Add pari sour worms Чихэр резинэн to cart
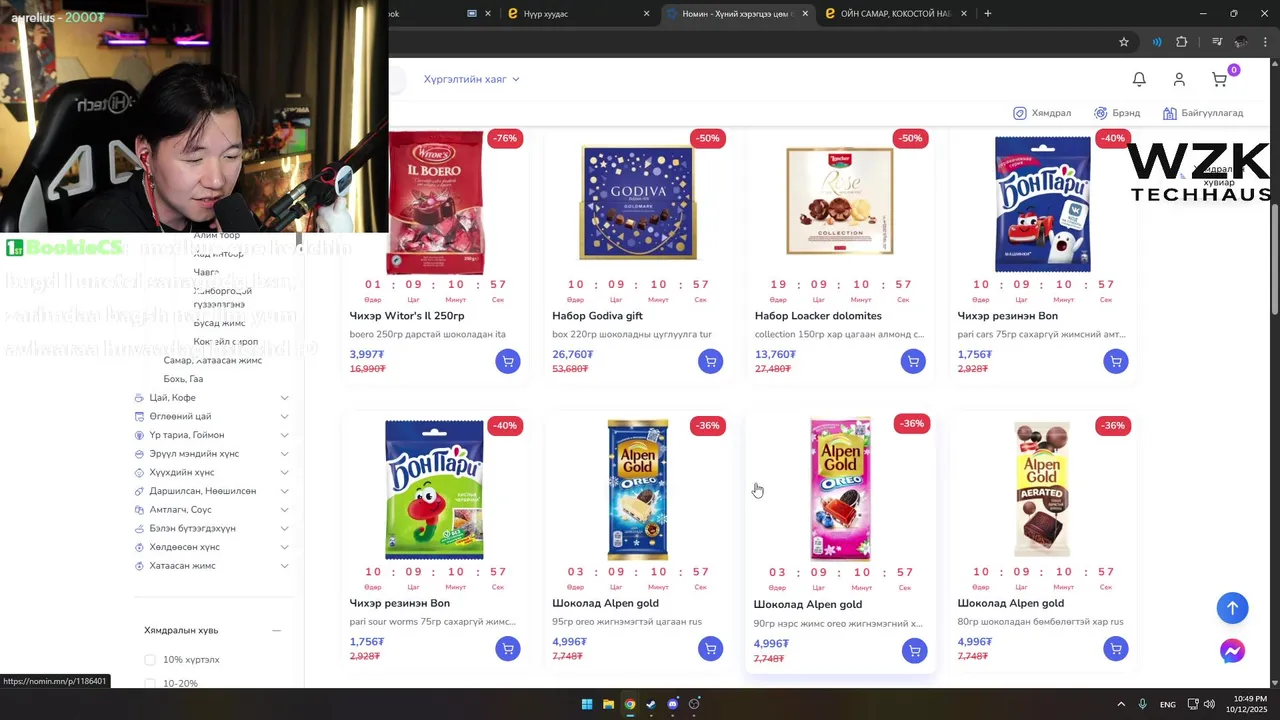Viewport: 1280px width, 720px height. [x=508, y=649]
